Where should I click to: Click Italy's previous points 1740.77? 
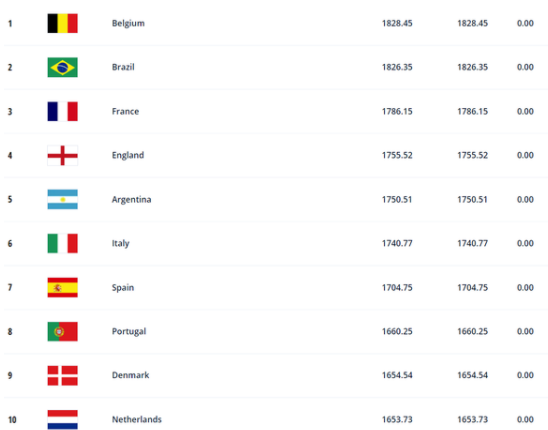click(x=473, y=243)
